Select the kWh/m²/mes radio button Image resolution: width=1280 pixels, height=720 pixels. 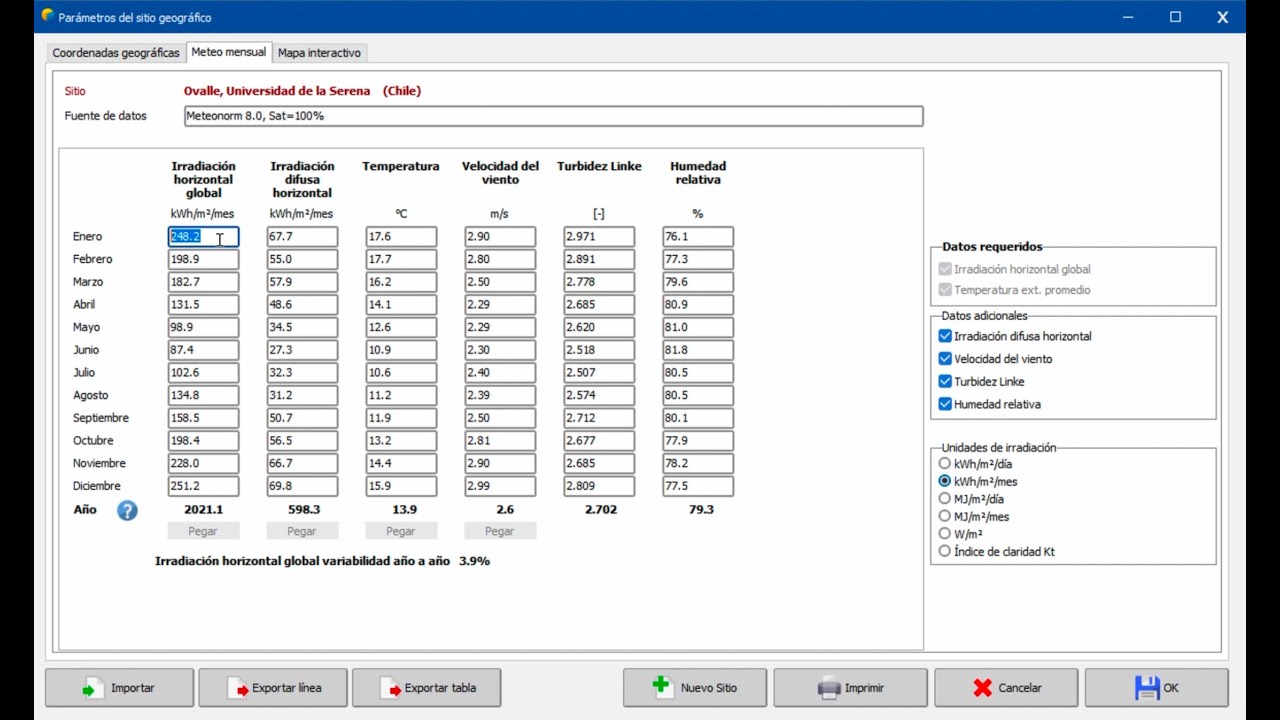coord(945,481)
